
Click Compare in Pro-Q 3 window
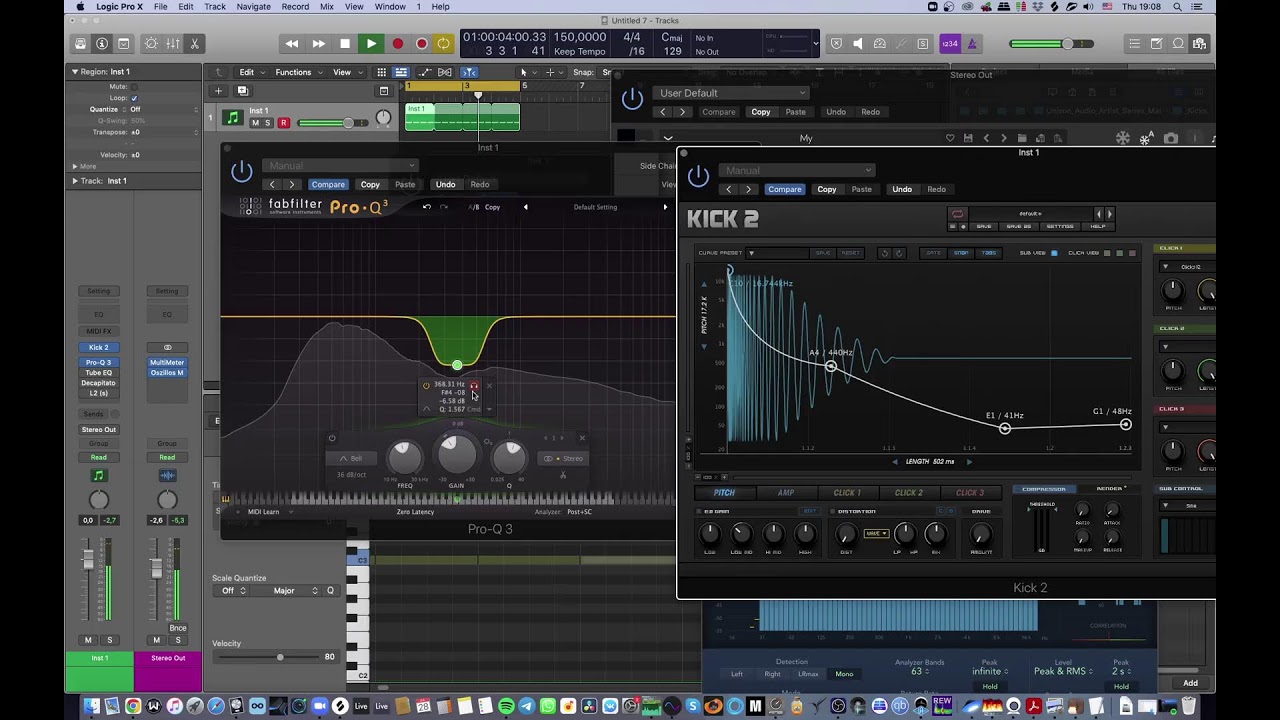coord(328,184)
